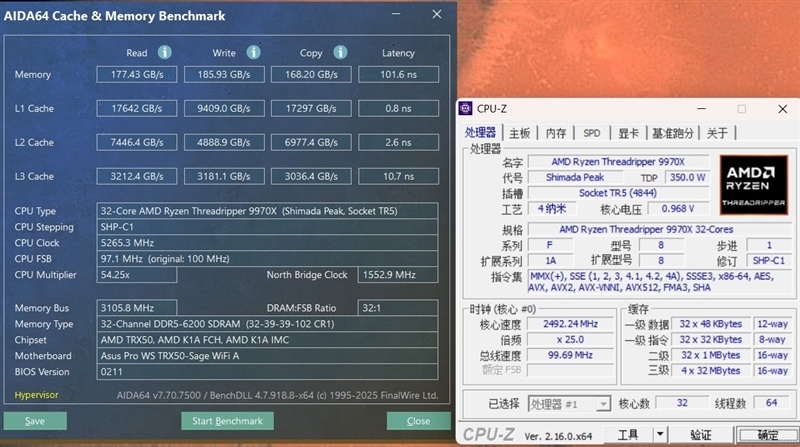Go to the 显卡 (Graphics) tab
Image resolution: width=800 pixels, height=447 pixels.
click(628, 133)
